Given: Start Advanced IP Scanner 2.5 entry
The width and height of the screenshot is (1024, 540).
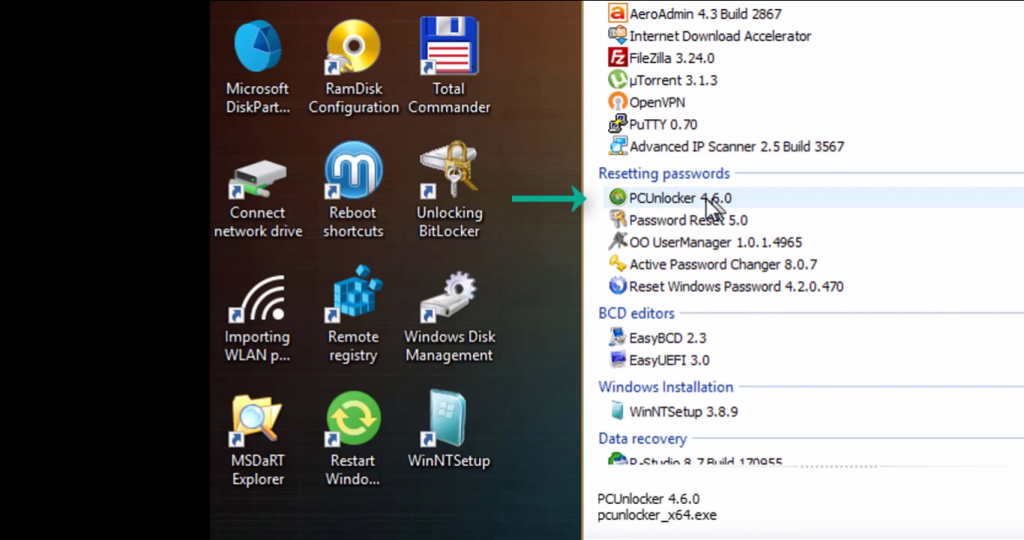Looking at the screenshot, I should pyautogui.click(x=737, y=147).
